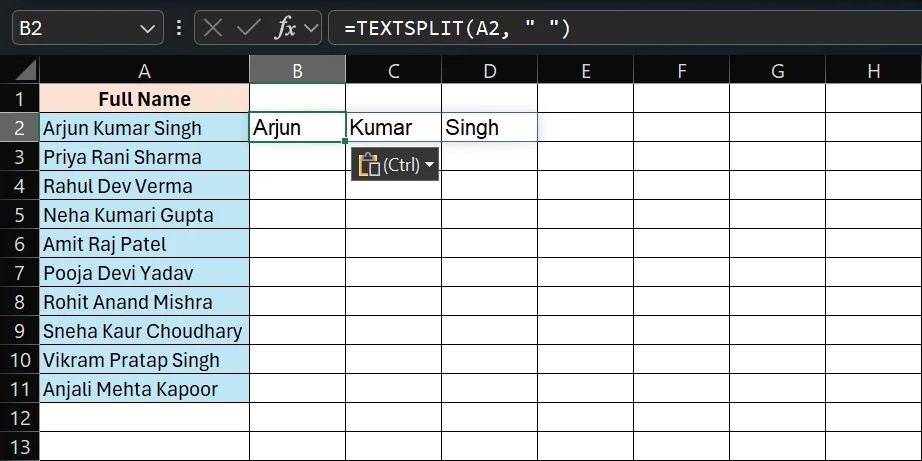Select row 9 header

pos(19,330)
